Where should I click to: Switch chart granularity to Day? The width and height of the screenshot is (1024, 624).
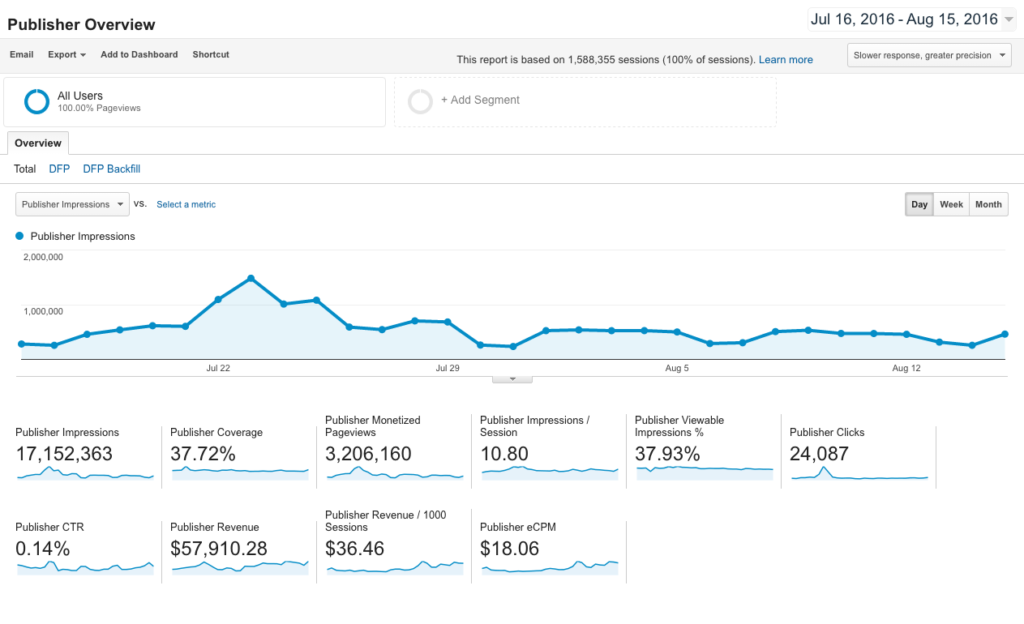pos(919,204)
